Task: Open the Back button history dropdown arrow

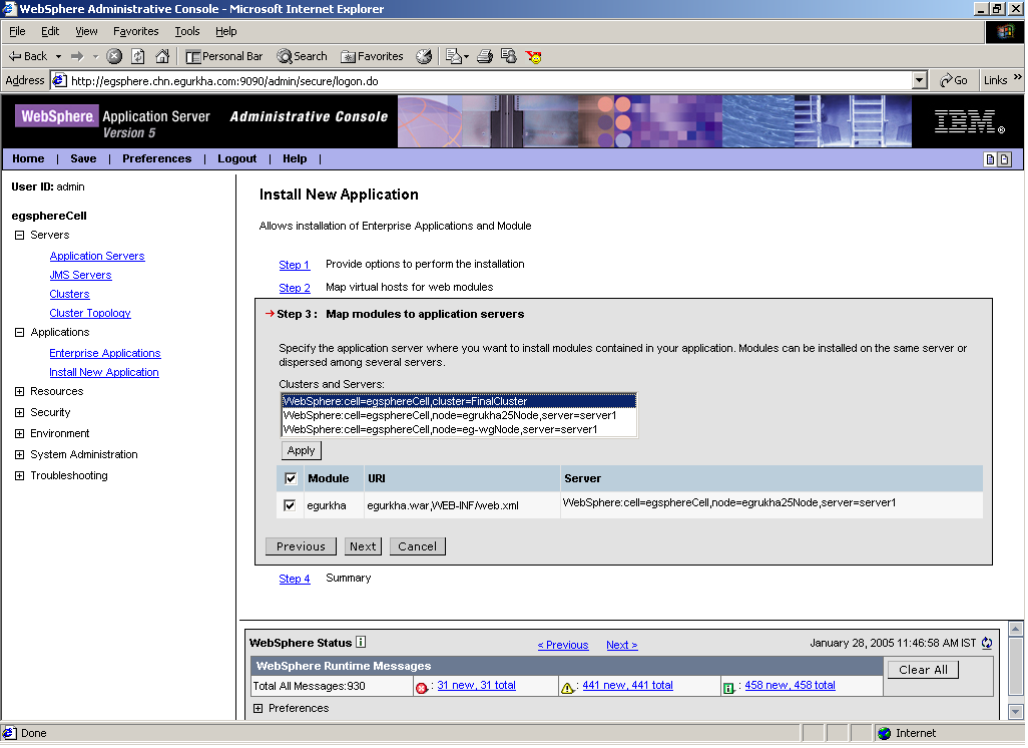Action: tap(58, 56)
